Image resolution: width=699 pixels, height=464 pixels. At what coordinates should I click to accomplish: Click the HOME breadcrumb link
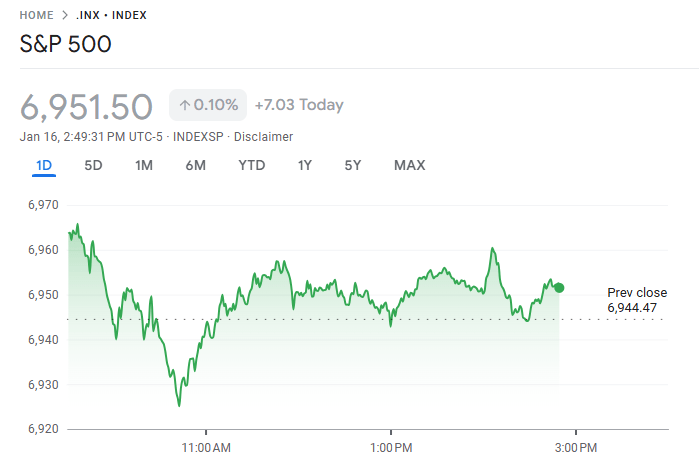(36, 15)
